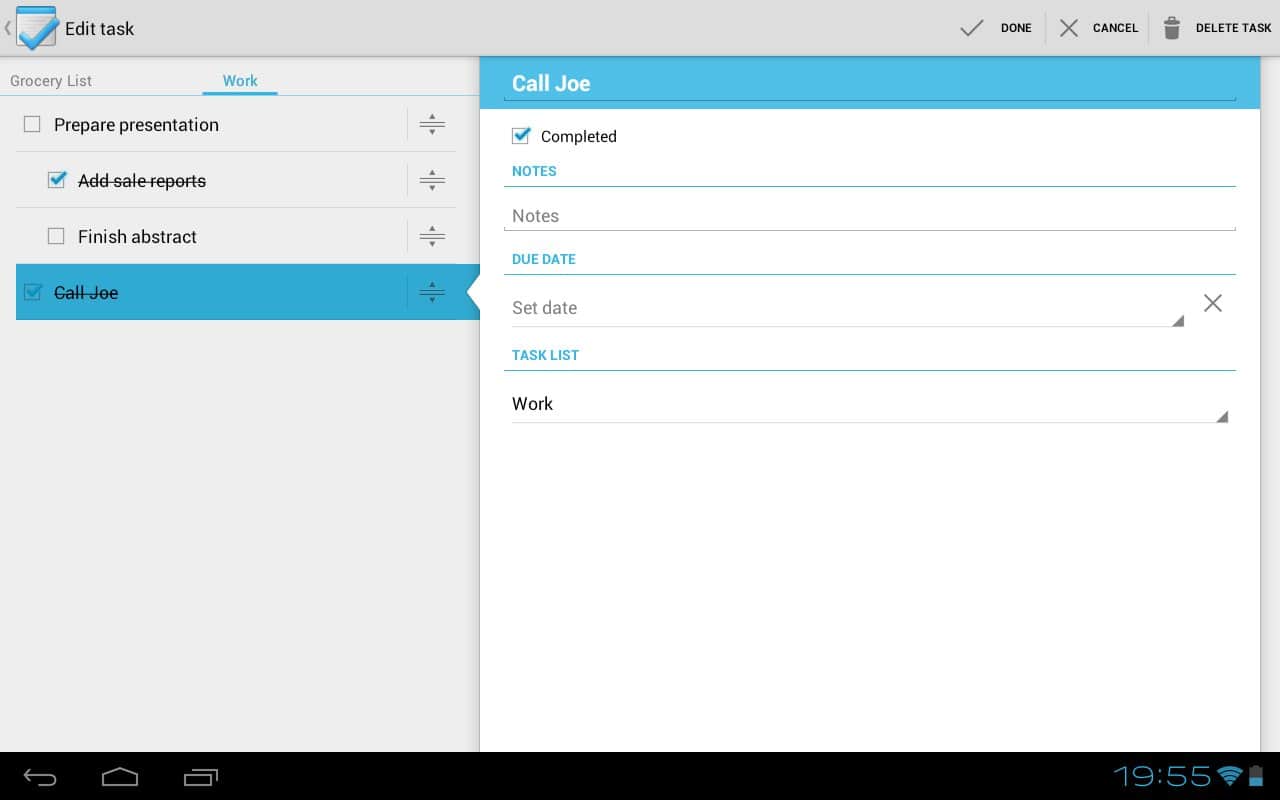
Task: Click the reorder handle for Finish abstract
Action: [432, 237]
